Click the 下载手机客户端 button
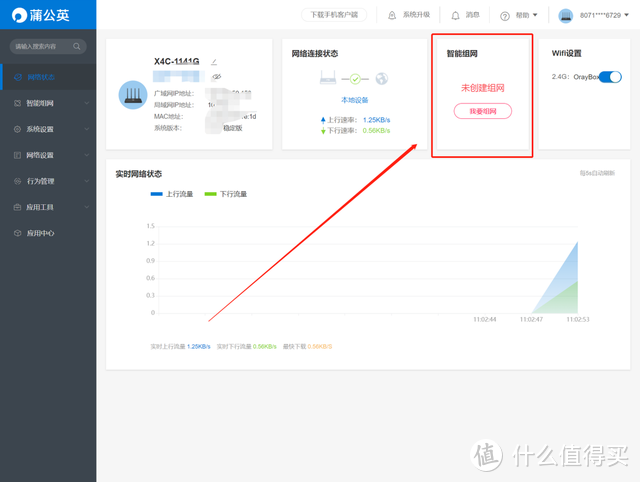This screenshot has width=640, height=482. click(334, 15)
